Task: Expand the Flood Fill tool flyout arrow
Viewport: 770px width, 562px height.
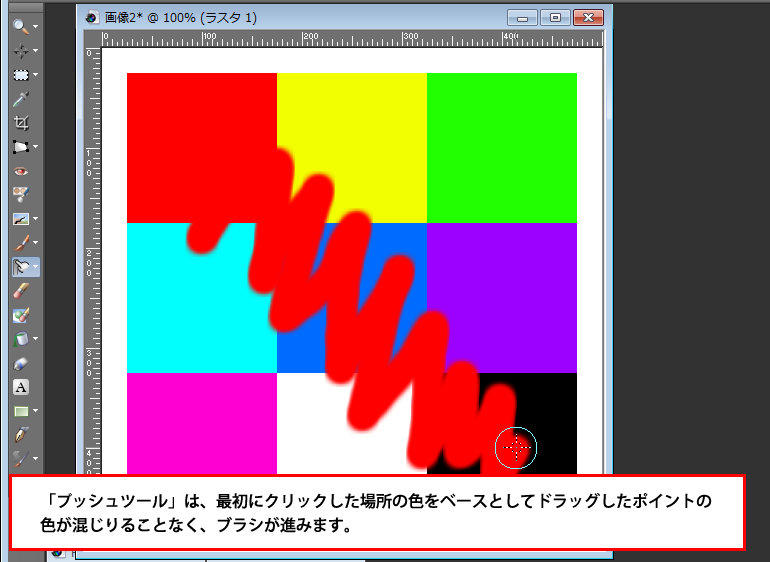Action: [x=35, y=339]
